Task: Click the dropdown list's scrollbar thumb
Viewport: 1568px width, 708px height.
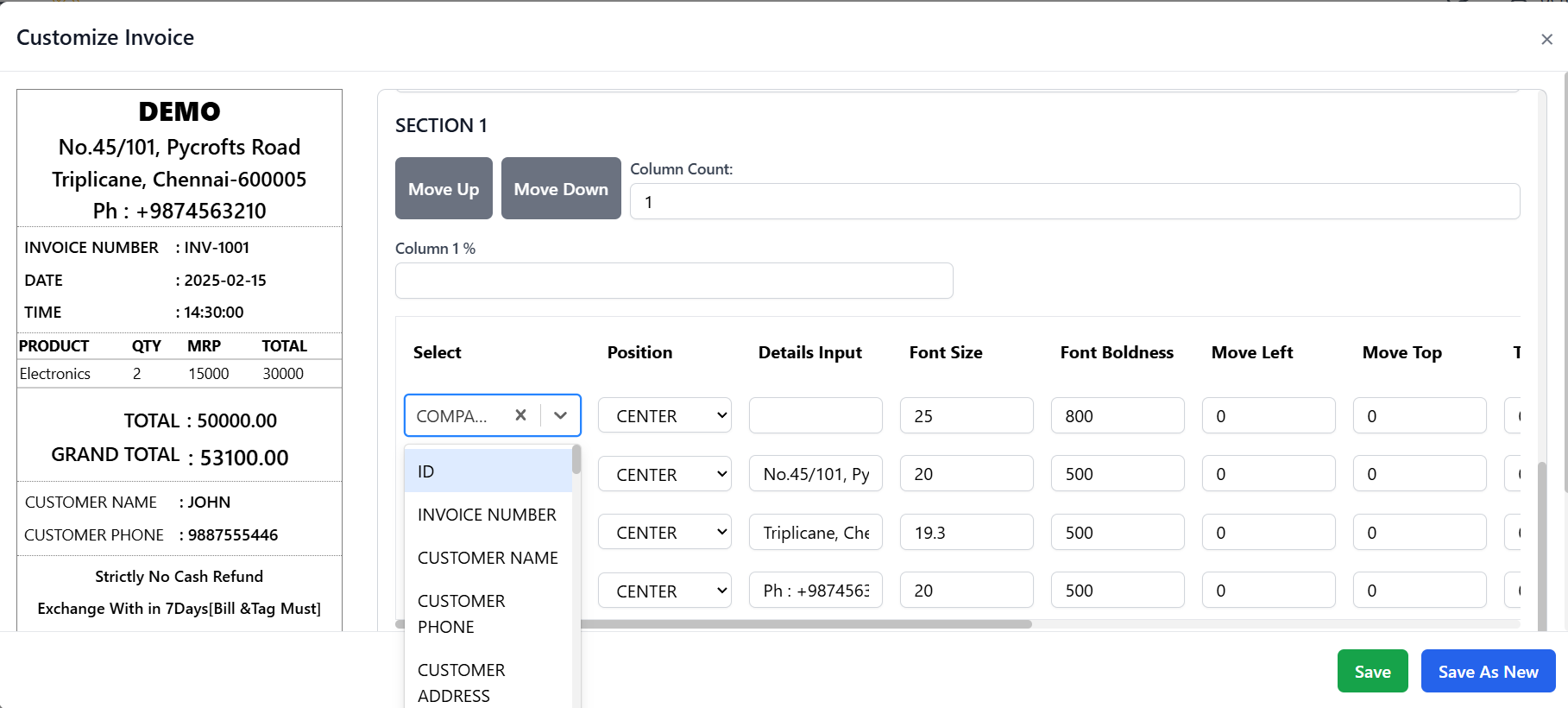Action: click(576, 458)
